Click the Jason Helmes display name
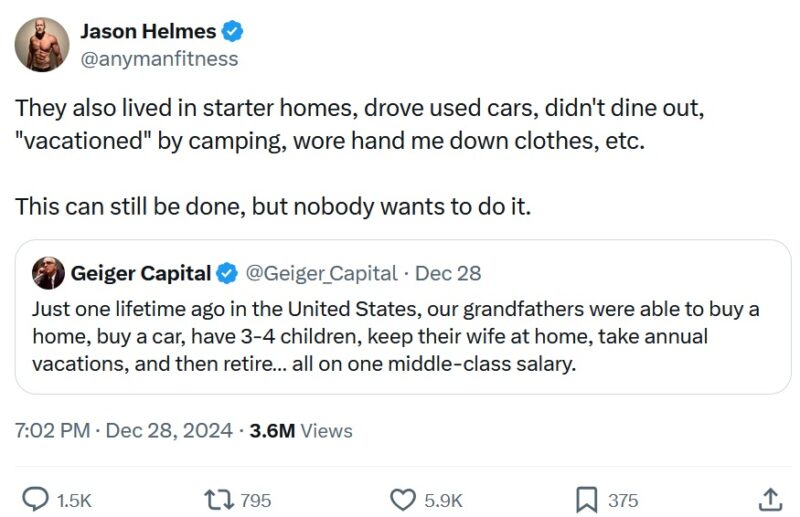The width and height of the screenshot is (800, 517). click(x=148, y=32)
